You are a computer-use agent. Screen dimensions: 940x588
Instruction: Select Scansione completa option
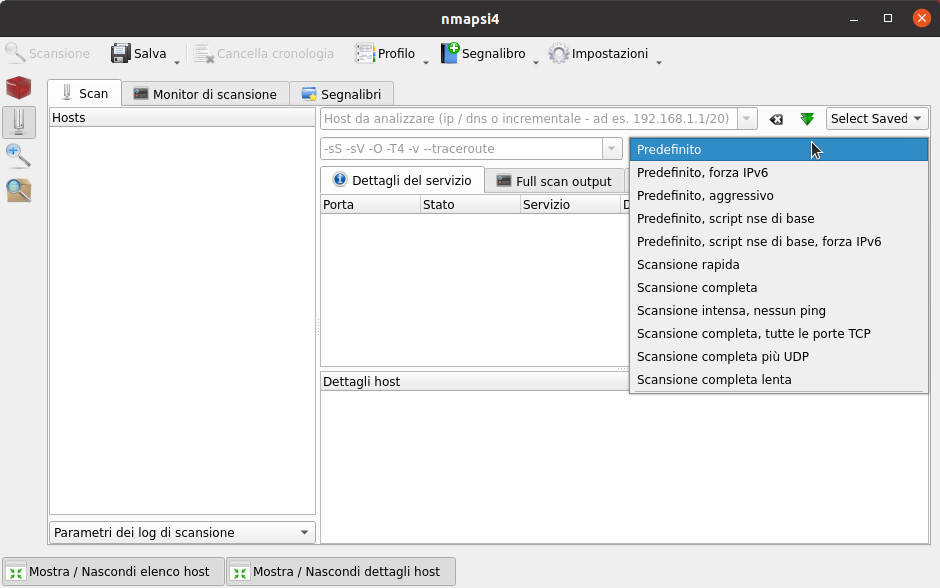coord(779,288)
